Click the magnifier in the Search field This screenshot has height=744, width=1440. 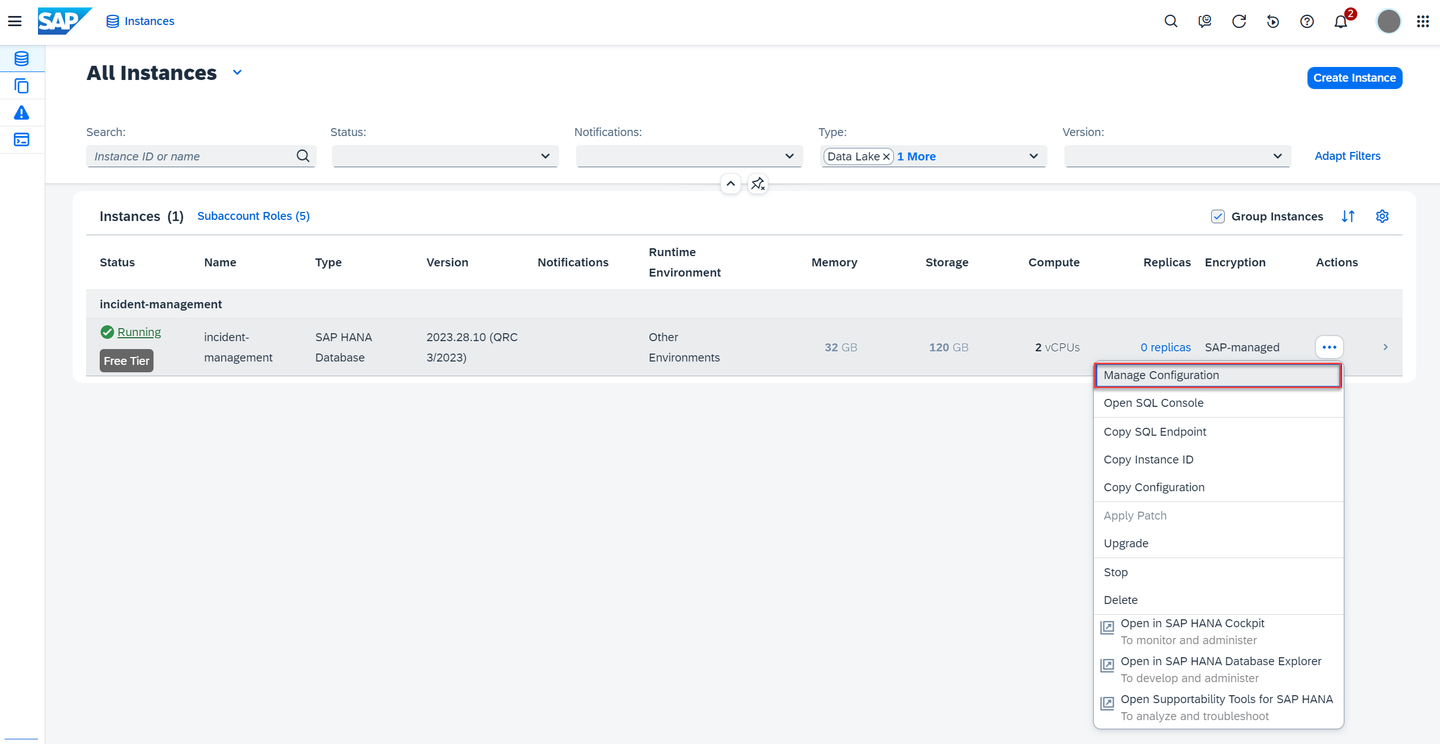pyautogui.click(x=303, y=156)
